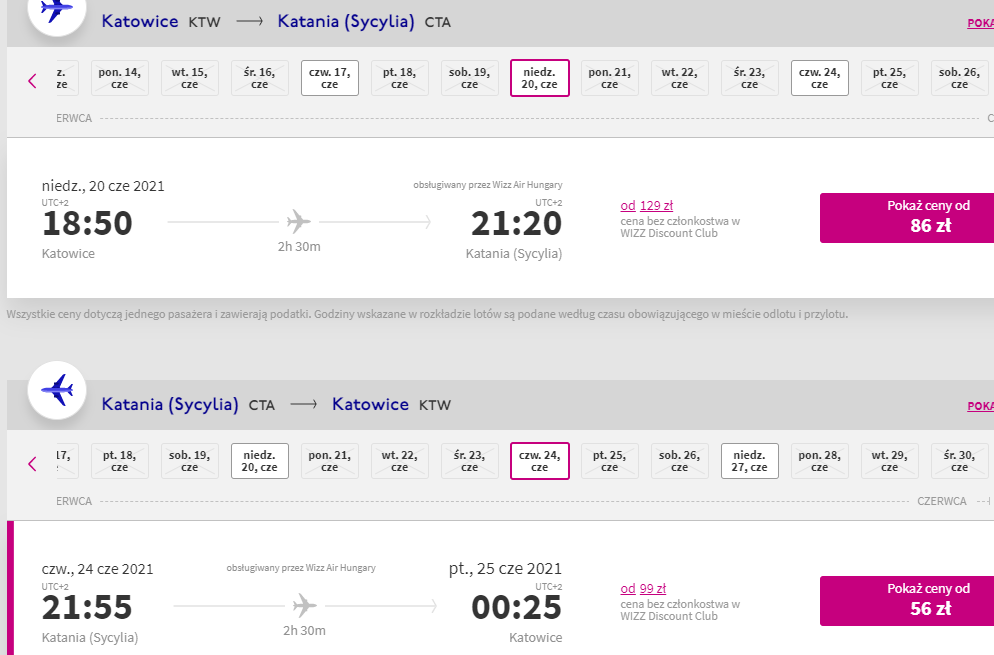
Task: Go to previous return dates using left chevron
Action: tap(32, 464)
